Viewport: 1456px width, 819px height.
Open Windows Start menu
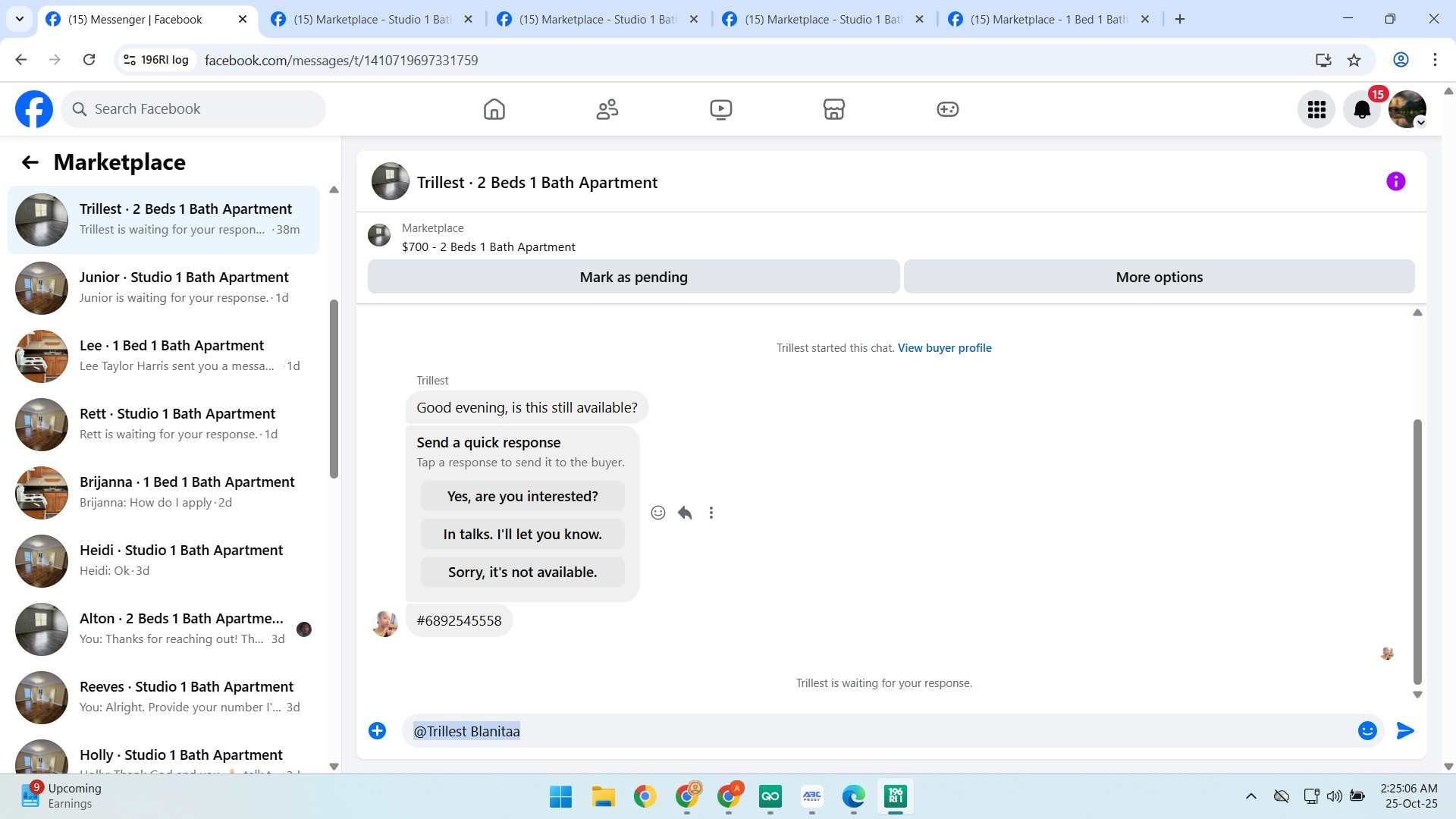pyautogui.click(x=560, y=797)
